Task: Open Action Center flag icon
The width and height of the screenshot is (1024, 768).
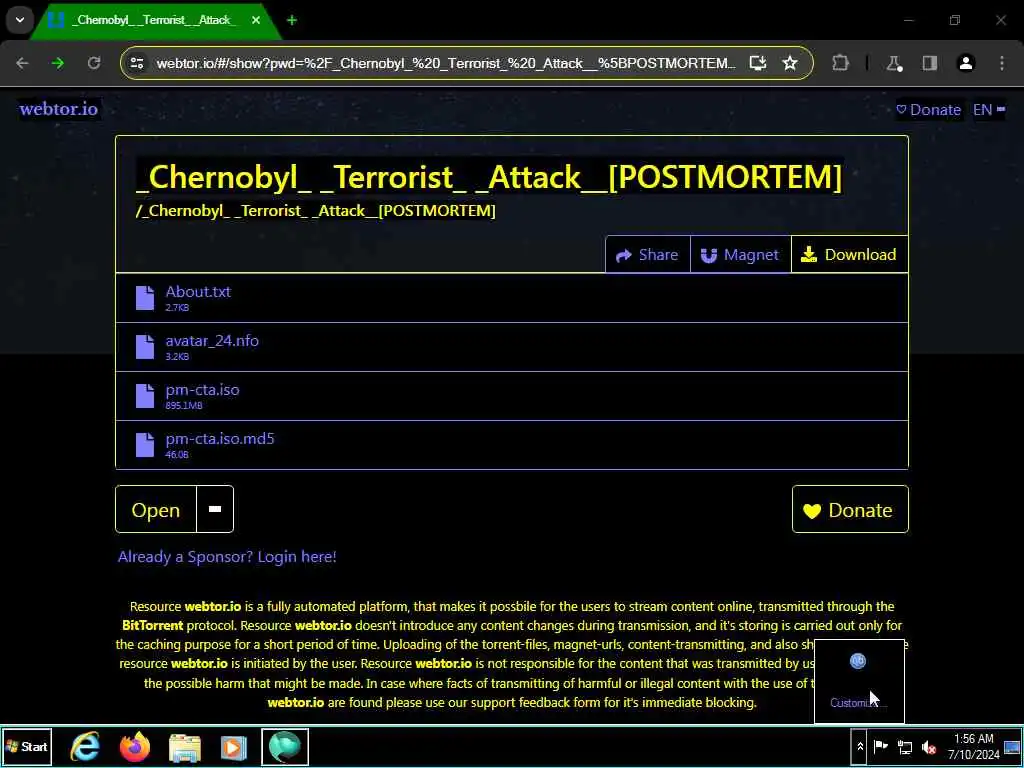Action: pos(880,746)
